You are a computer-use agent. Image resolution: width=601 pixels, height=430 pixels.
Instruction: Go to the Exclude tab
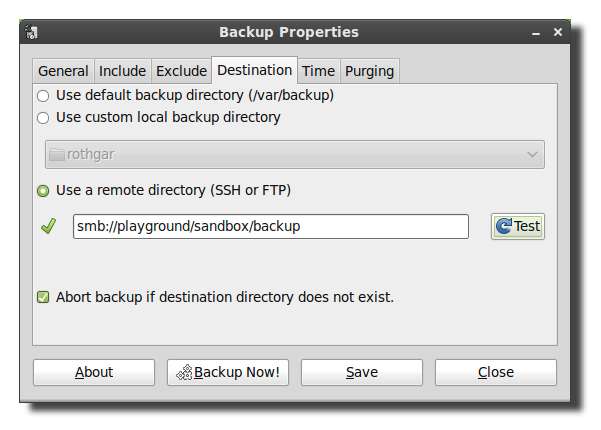pos(181,71)
